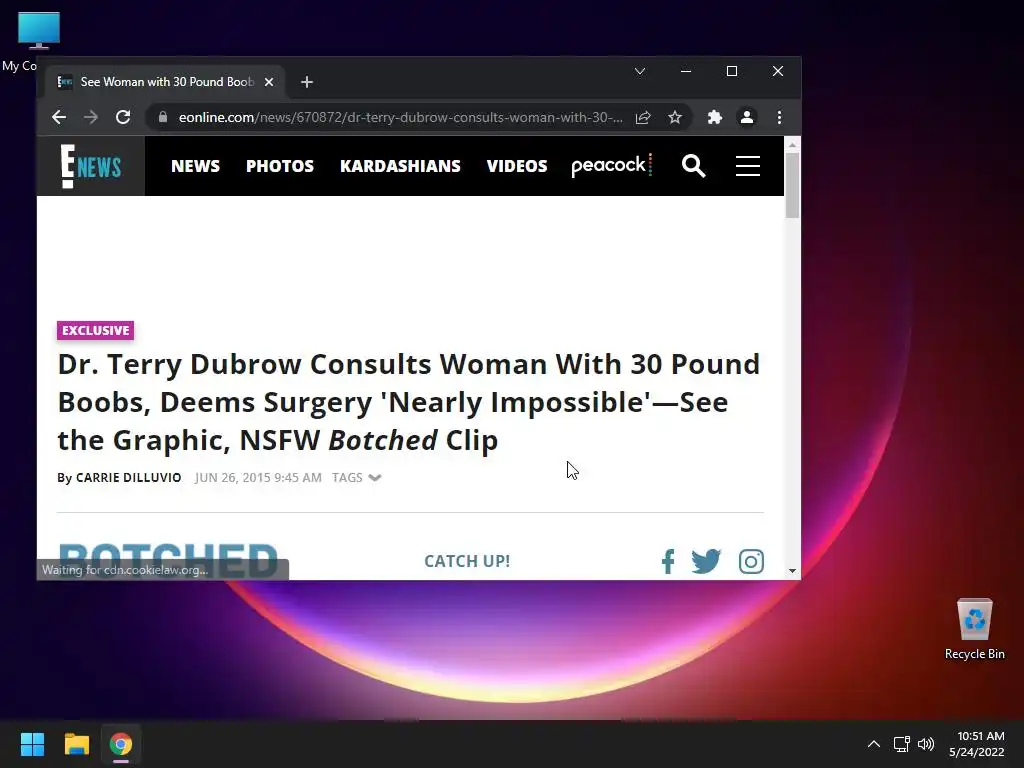
Task: Open File Explorer from taskbar
Action: click(76, 744)
